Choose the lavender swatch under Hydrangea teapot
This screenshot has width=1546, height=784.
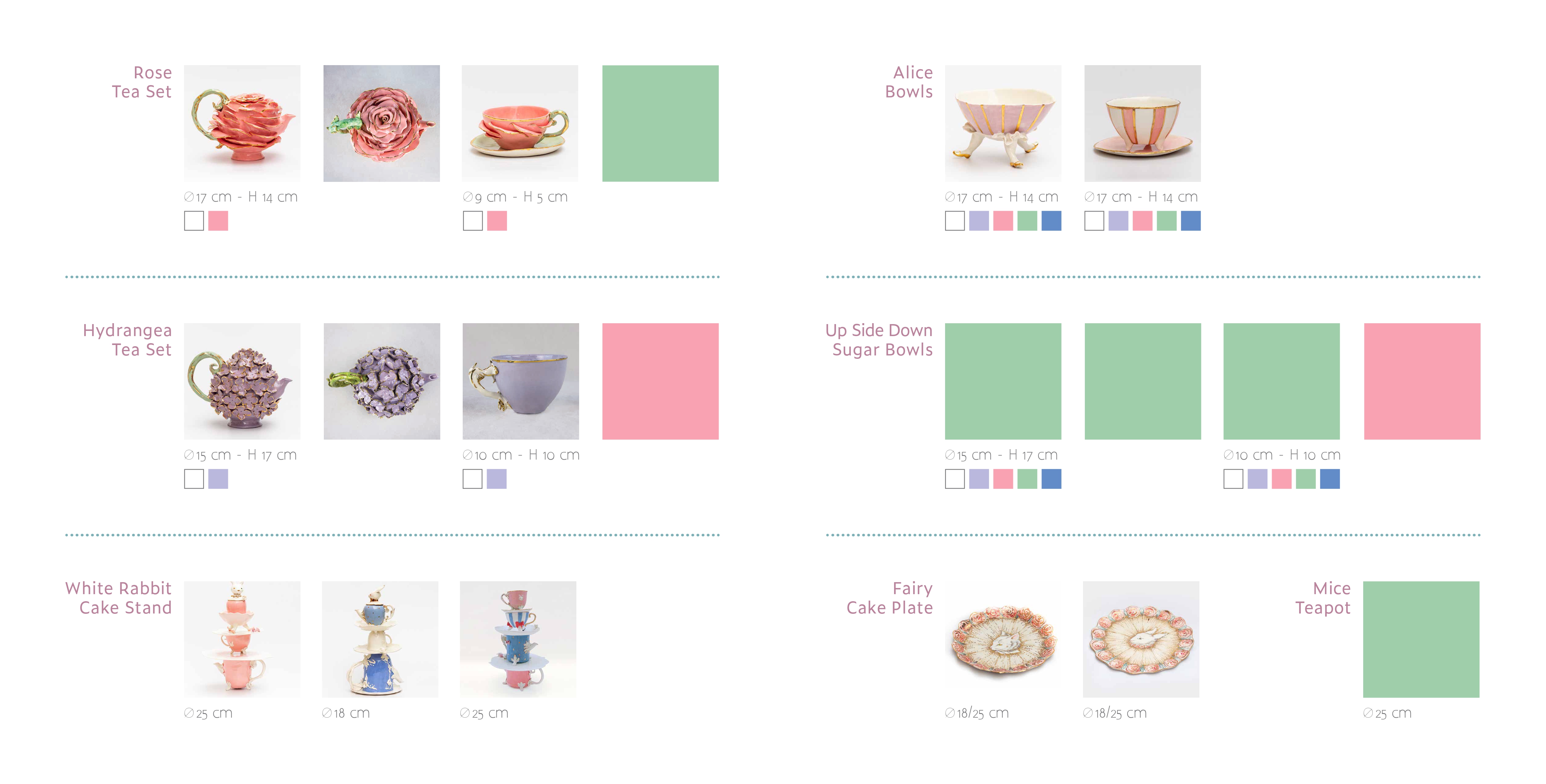(x=218, y=479)
